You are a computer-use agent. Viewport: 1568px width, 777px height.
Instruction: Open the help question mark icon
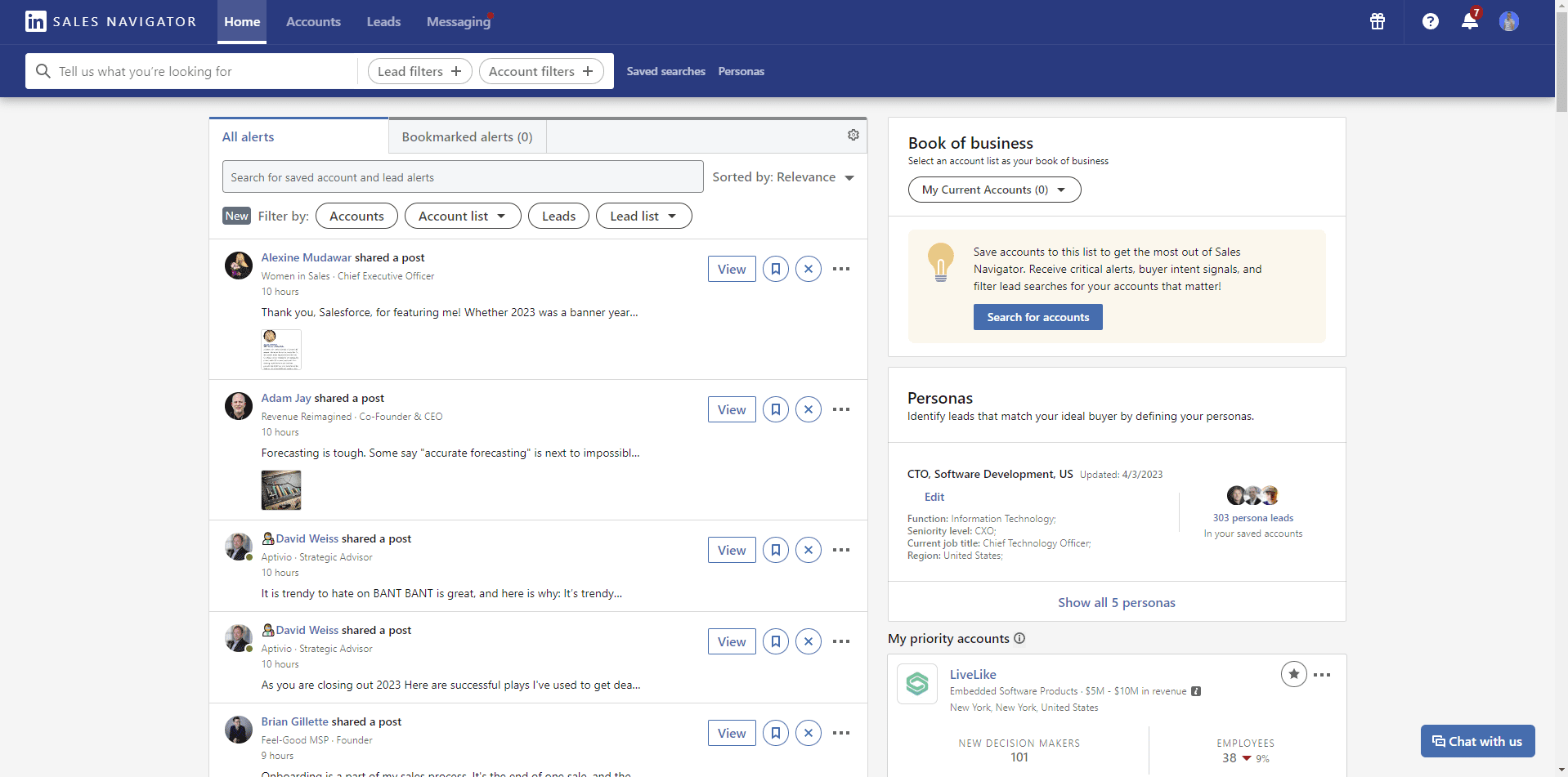1430,22
